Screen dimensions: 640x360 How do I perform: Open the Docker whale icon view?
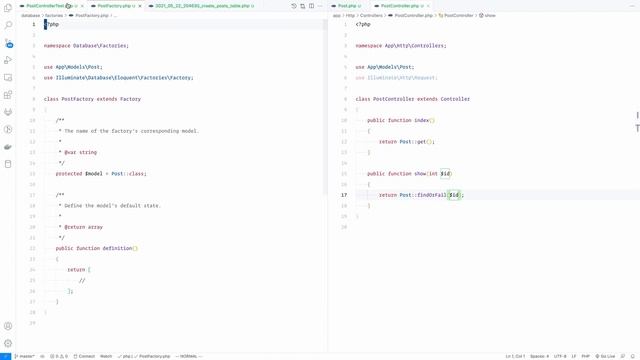tap(8, 147)
